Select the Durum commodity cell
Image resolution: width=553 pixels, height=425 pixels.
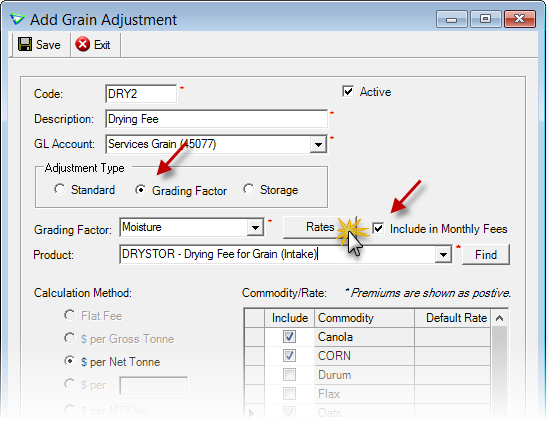pyautogui.click(x=364, y=375)
